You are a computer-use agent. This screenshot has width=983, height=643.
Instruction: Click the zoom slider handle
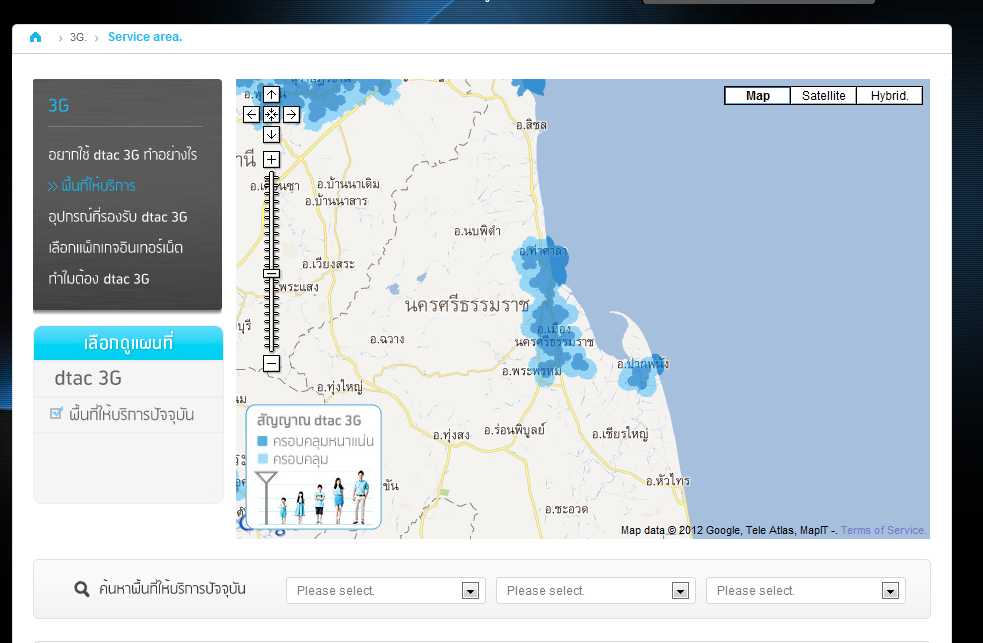click(x=271, y=273)
